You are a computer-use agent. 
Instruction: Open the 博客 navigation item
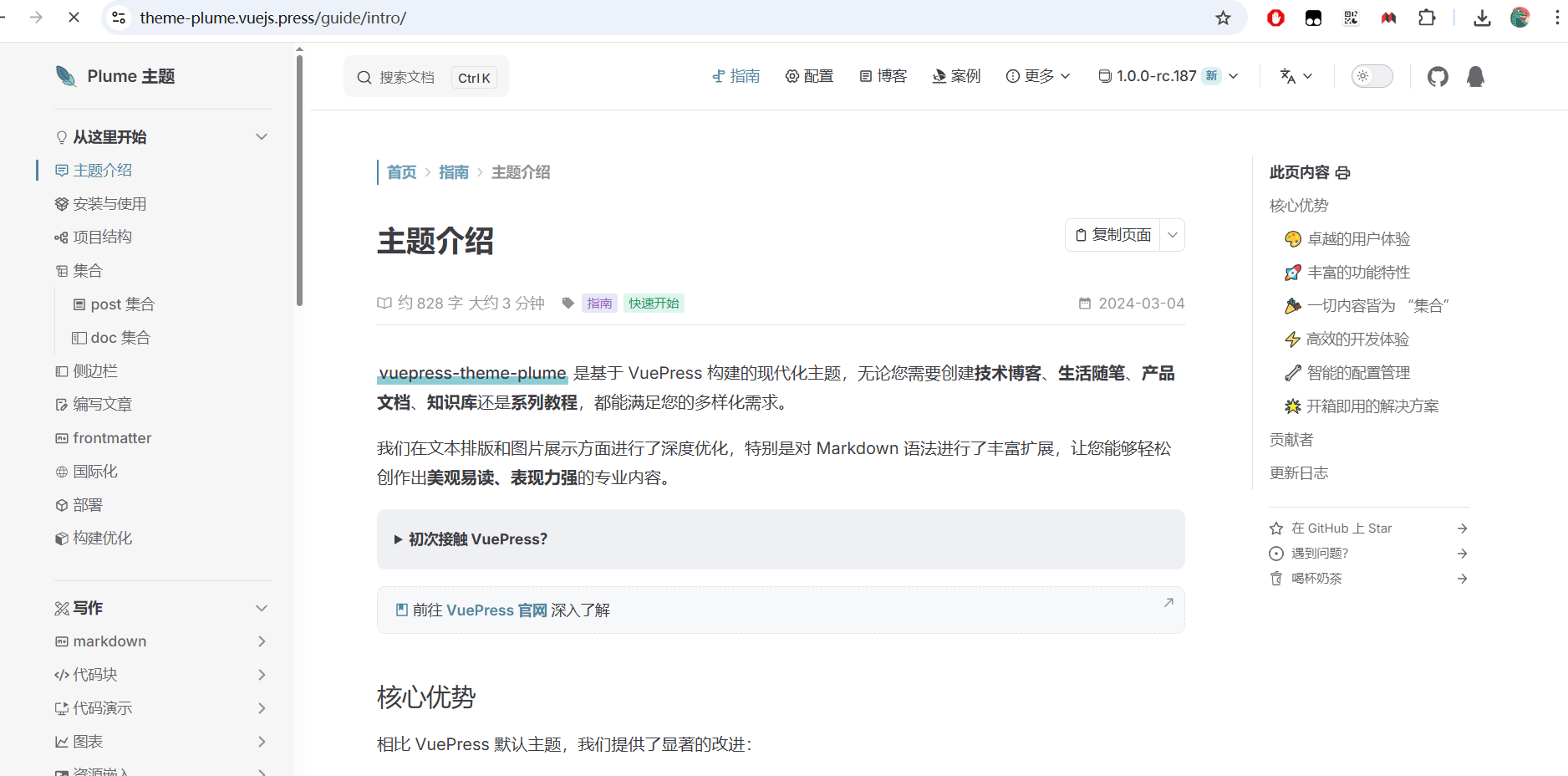(x=883, y=76)
